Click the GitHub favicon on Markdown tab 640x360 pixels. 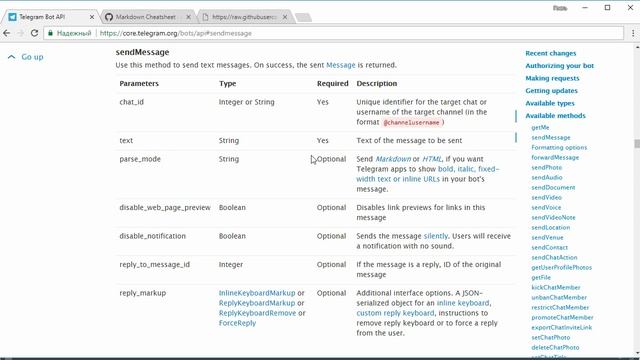[109, 17]
